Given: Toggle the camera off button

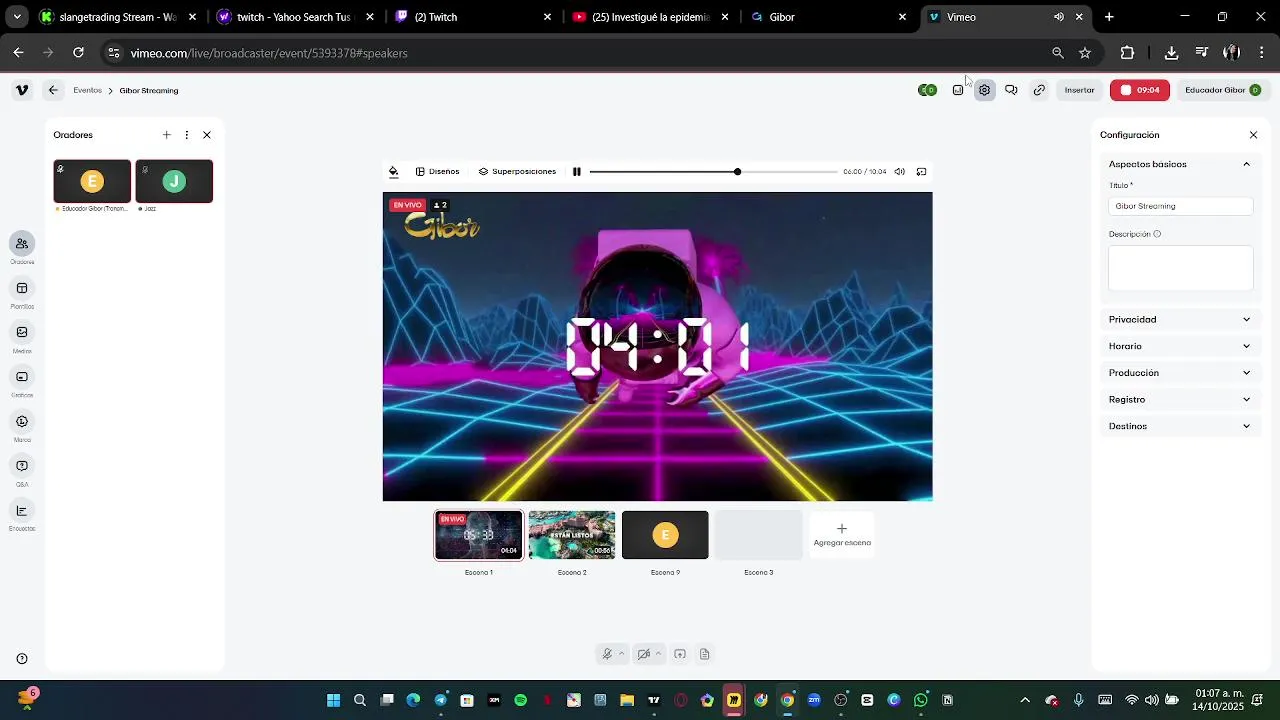Looking at the screenshot, I should click(644, 654).
